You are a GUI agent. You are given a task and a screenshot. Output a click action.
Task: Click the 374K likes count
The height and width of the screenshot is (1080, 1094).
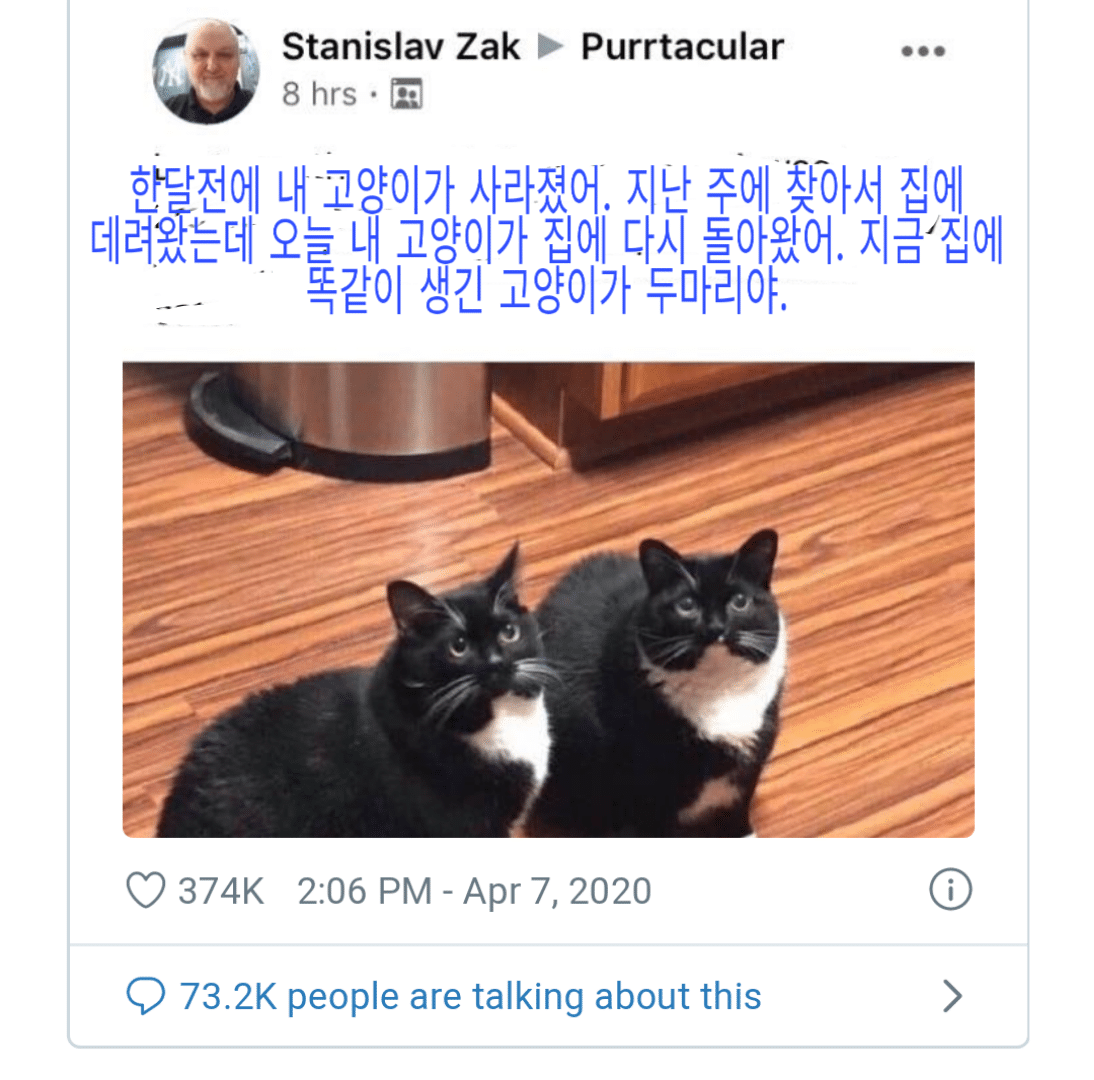(x=220, y=891)
